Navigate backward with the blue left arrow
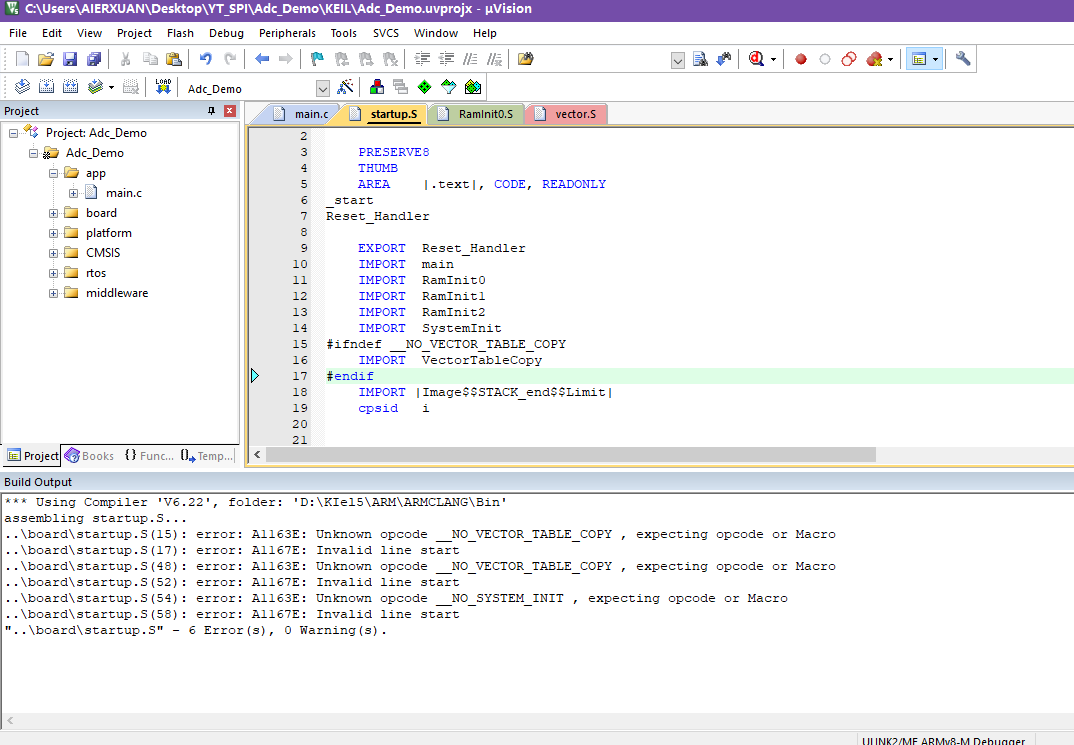 [262, 59]
